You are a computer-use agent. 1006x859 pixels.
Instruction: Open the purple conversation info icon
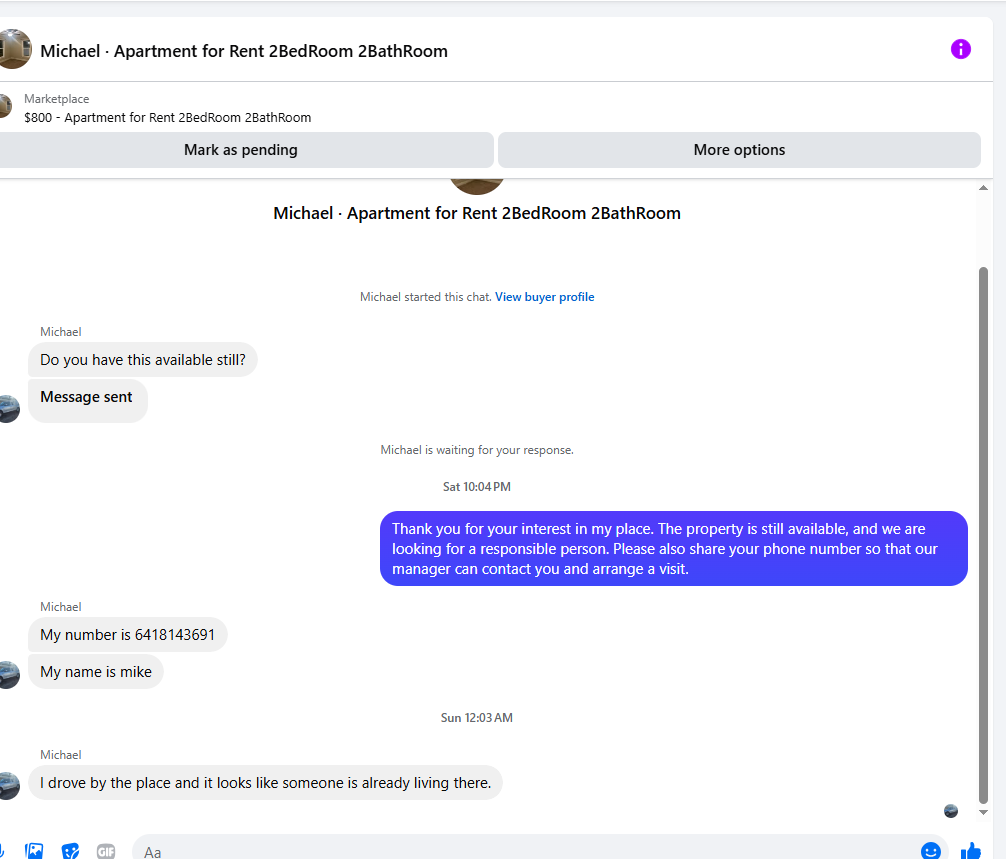pyautogui.click(x=960, y=49)
